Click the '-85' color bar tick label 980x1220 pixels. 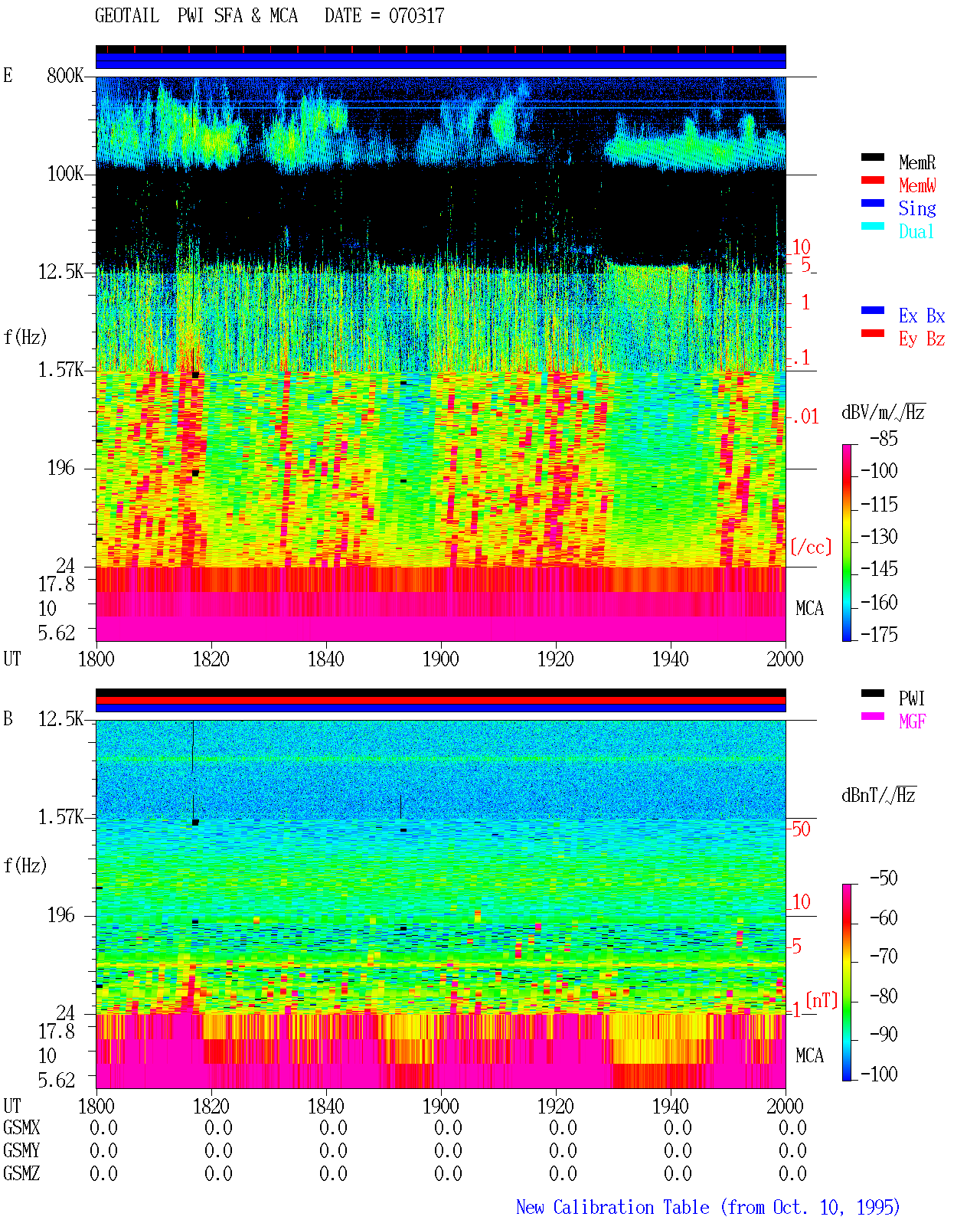pyautogui.click(x=884, y=439)
